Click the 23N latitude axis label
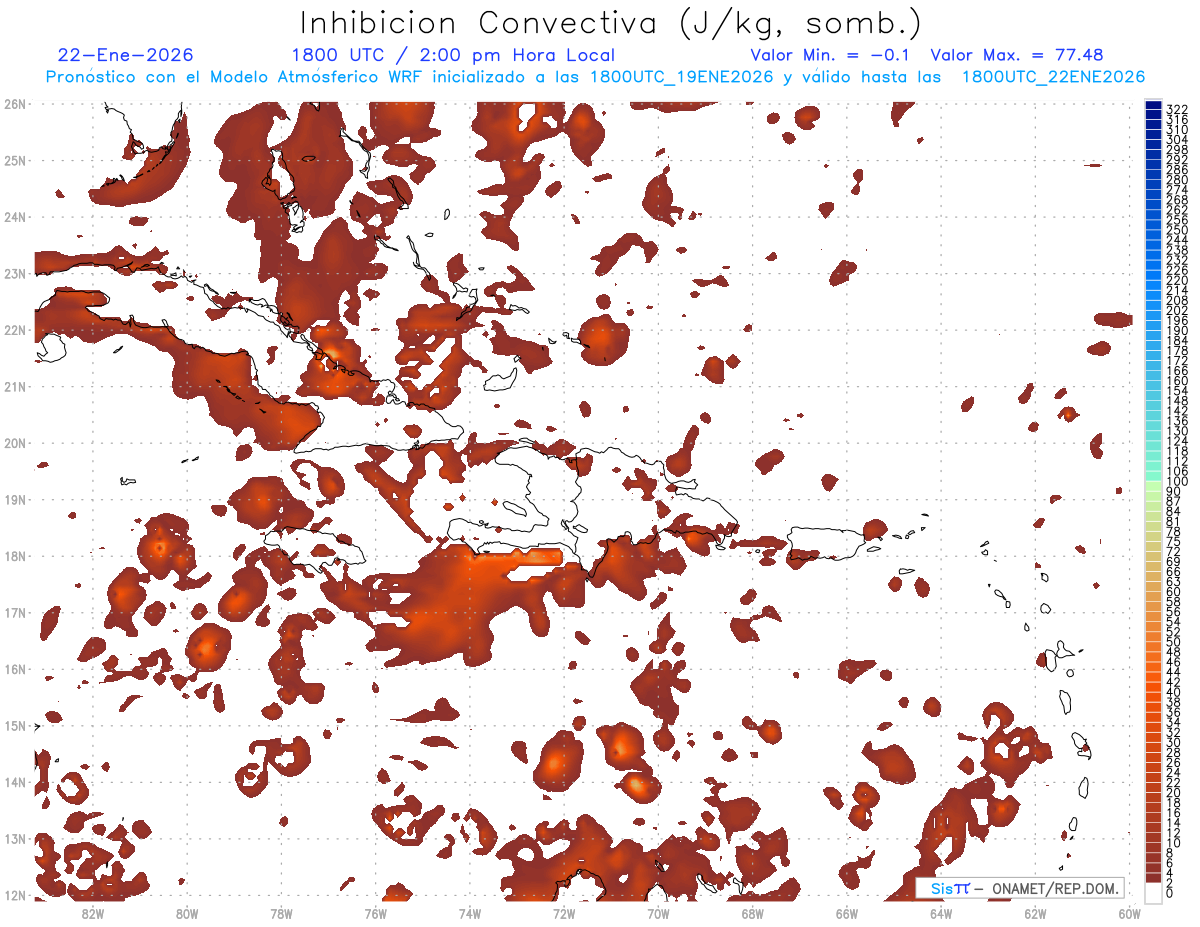This screenshot has width=1200, height=927. [15, 273]
